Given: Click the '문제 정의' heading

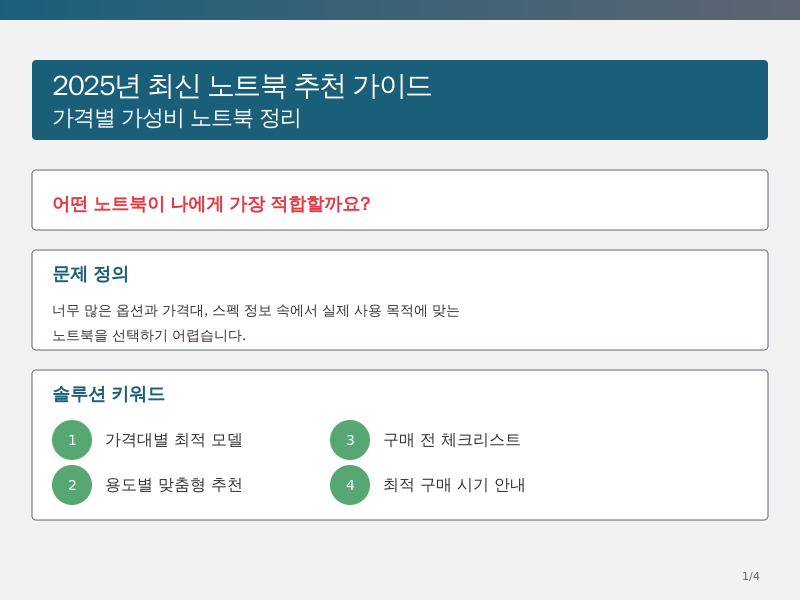Looking at the screenshot, I should [x=90, y=274].
